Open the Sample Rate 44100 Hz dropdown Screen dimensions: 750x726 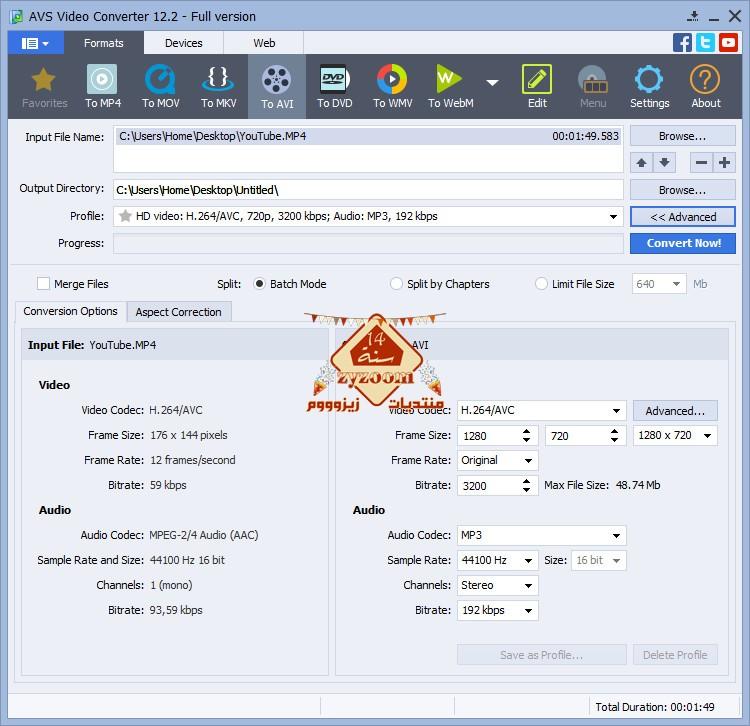497,561
